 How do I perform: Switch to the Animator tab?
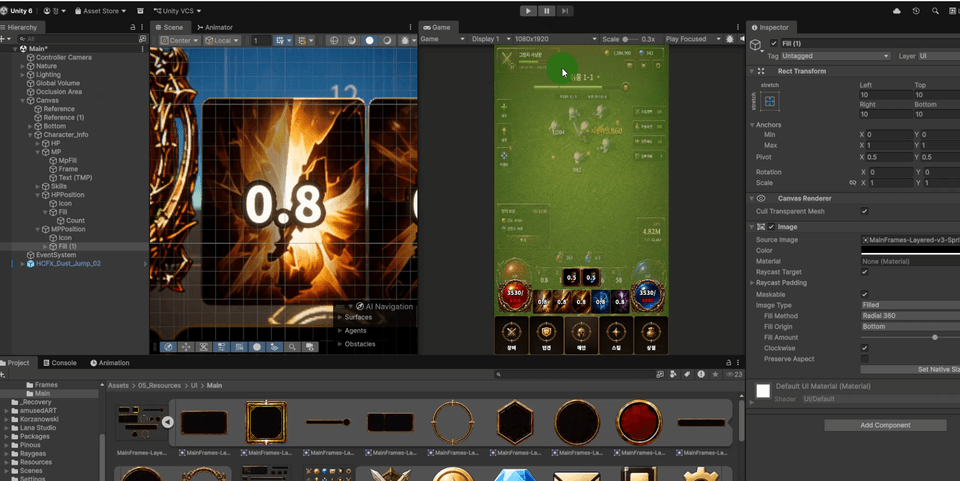click(215, 27)
